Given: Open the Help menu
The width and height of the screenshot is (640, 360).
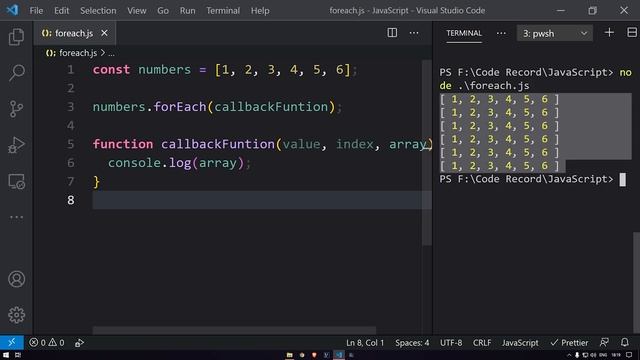Looking at the screenshot, I should tap(260, 11).
